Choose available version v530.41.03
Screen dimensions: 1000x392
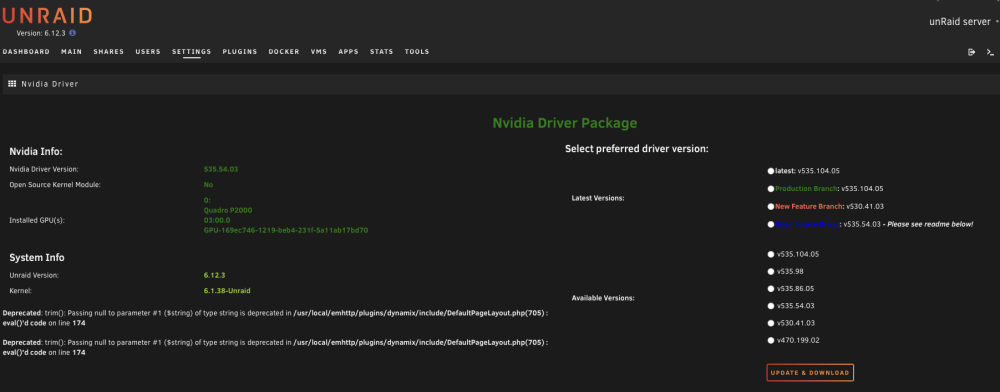point(771,323)
